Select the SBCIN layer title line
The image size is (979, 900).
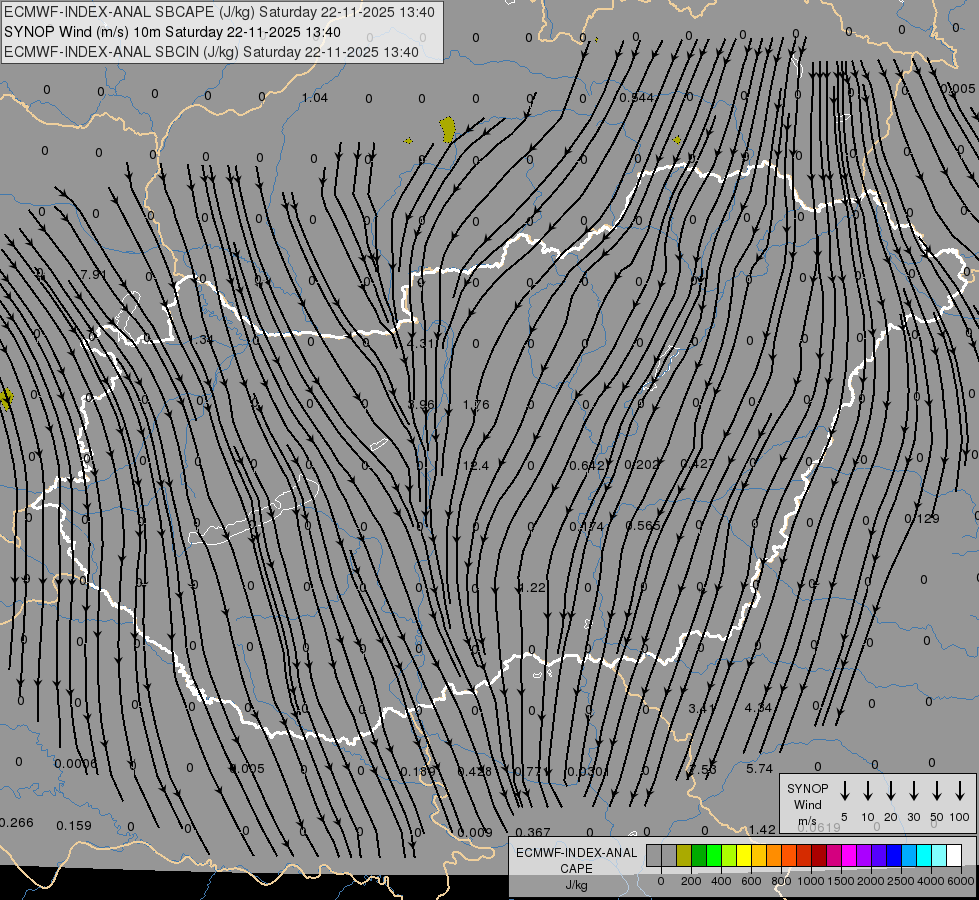[x=211, y=52]
